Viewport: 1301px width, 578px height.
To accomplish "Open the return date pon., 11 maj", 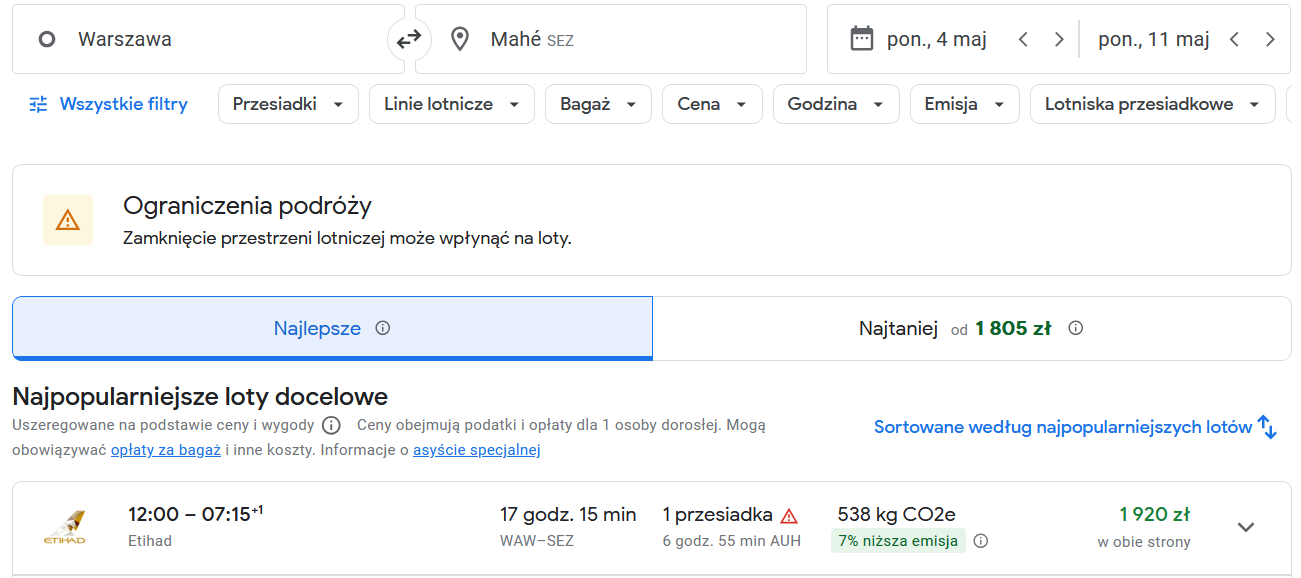I will tap(1154, 40).
